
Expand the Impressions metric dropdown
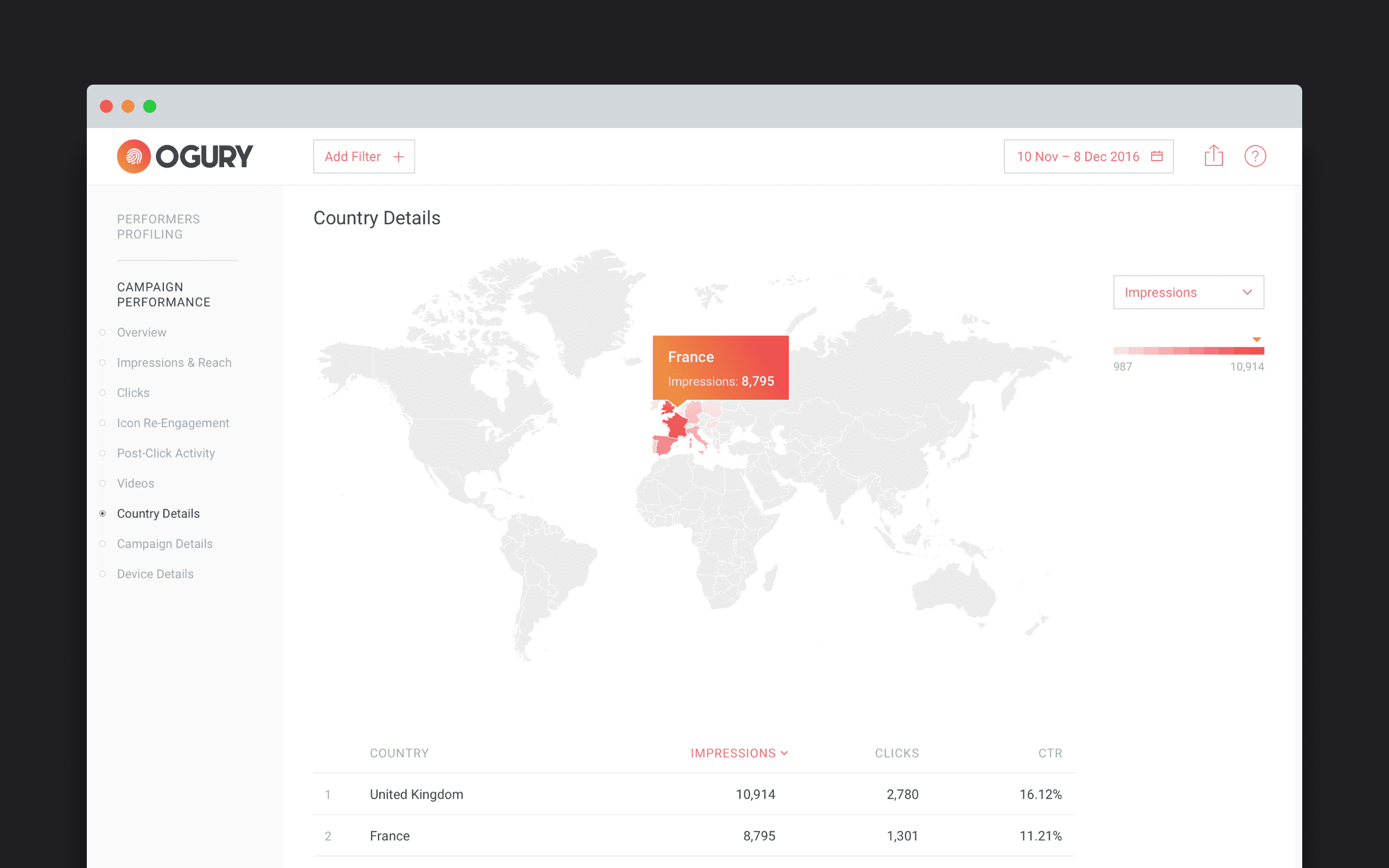tap(1188, 292)
